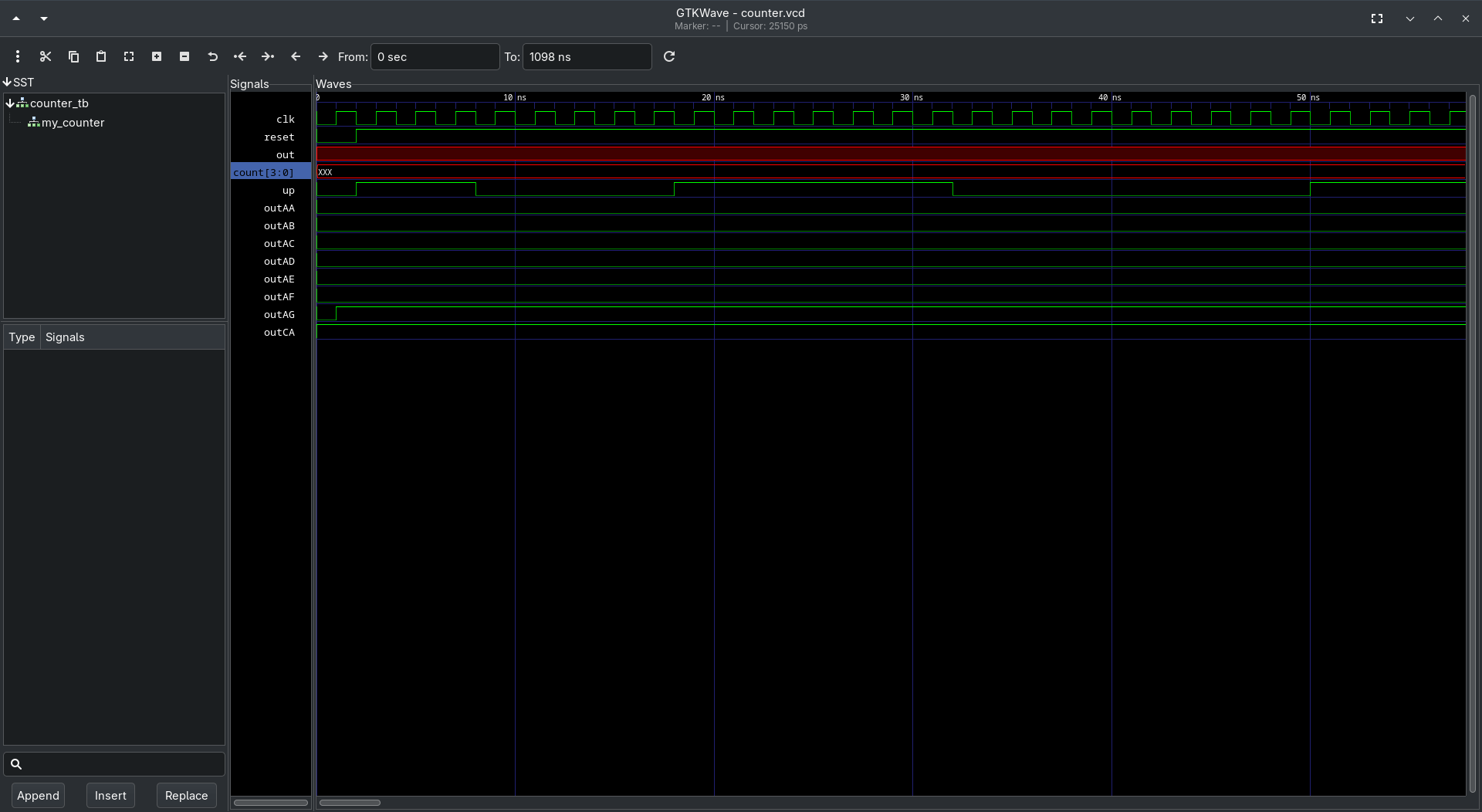This screenshot has width=1482, height=812.
Task: Click the xxx value in count waveform
Action: (325, 172)
